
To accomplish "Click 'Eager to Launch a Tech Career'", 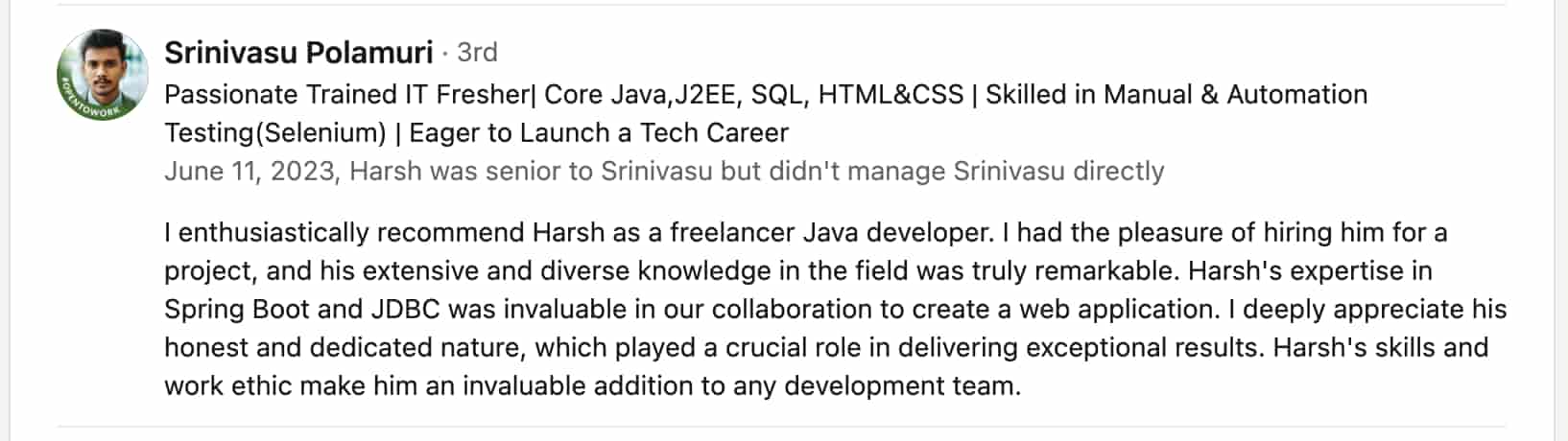I will tap(599, 133).
